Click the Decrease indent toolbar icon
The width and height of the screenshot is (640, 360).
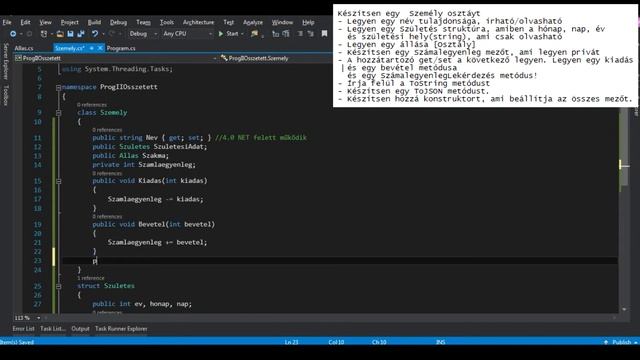300,34
